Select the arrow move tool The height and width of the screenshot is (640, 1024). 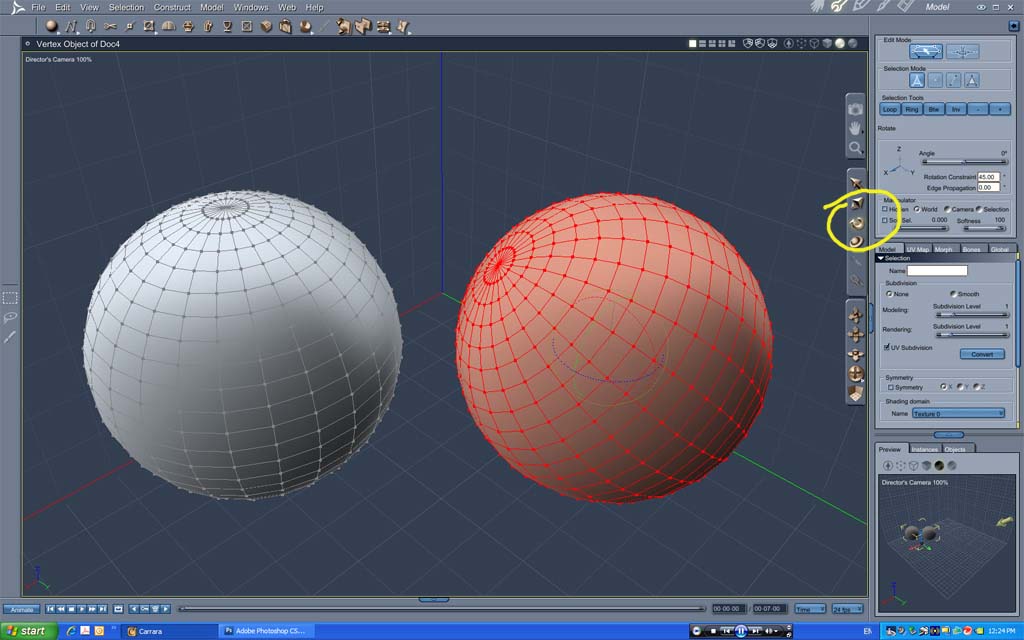click(x=855, y=183)
